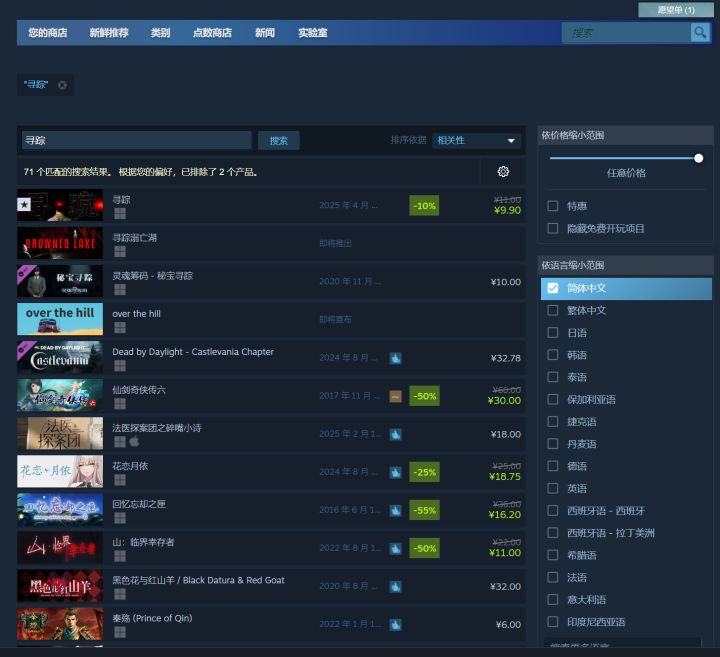The height and width of the screenshot is (657, 720).
Task: Click the 任意价格 label
Action: point(626,173)
